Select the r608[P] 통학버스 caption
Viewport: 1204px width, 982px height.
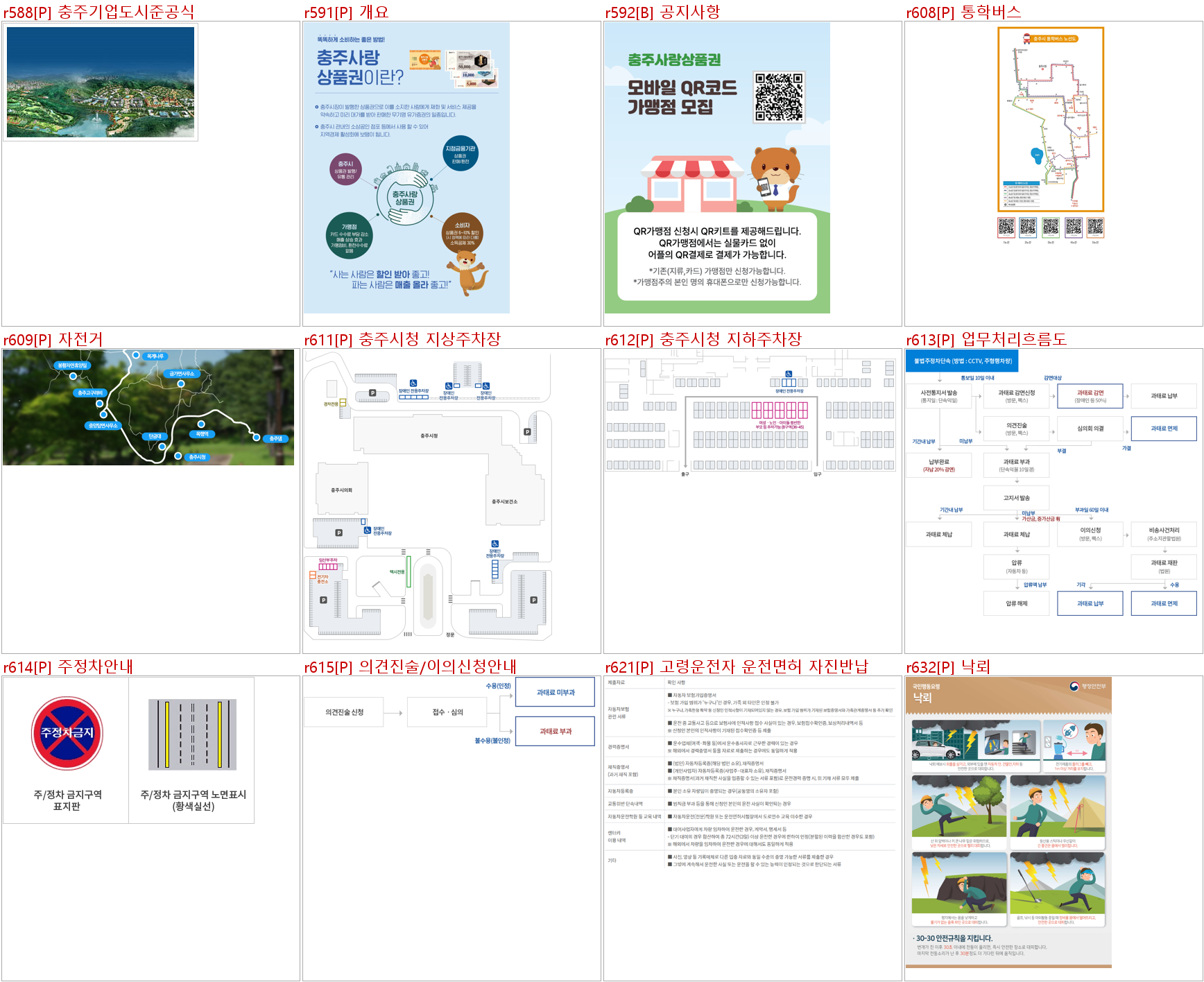point(963,12)
